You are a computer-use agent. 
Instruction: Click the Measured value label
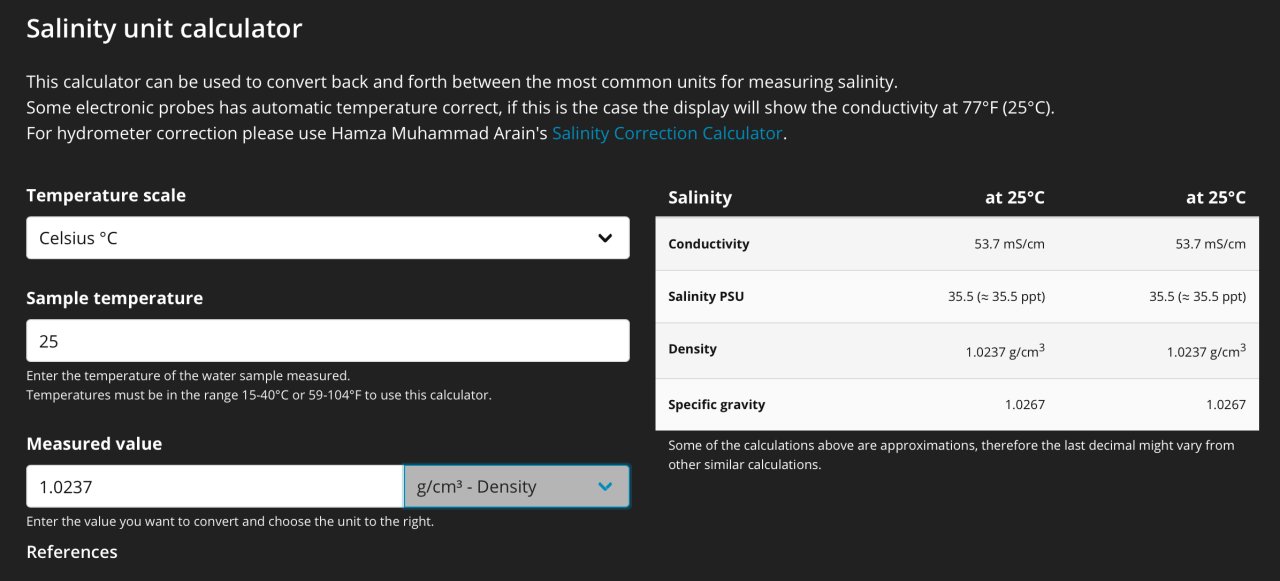coord(94,444)
